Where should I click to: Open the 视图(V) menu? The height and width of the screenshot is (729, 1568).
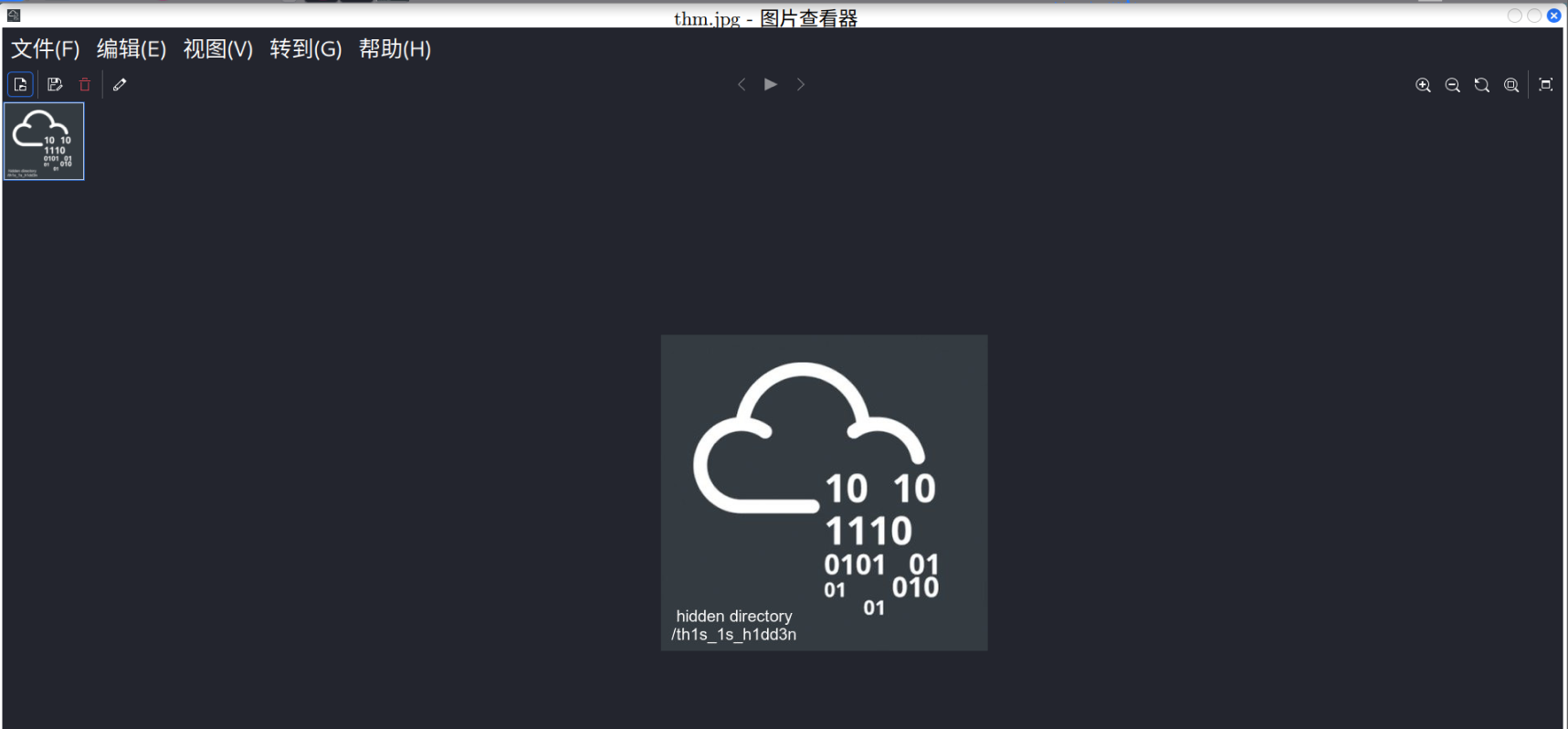pyautogui.click(x=217, y=49)
